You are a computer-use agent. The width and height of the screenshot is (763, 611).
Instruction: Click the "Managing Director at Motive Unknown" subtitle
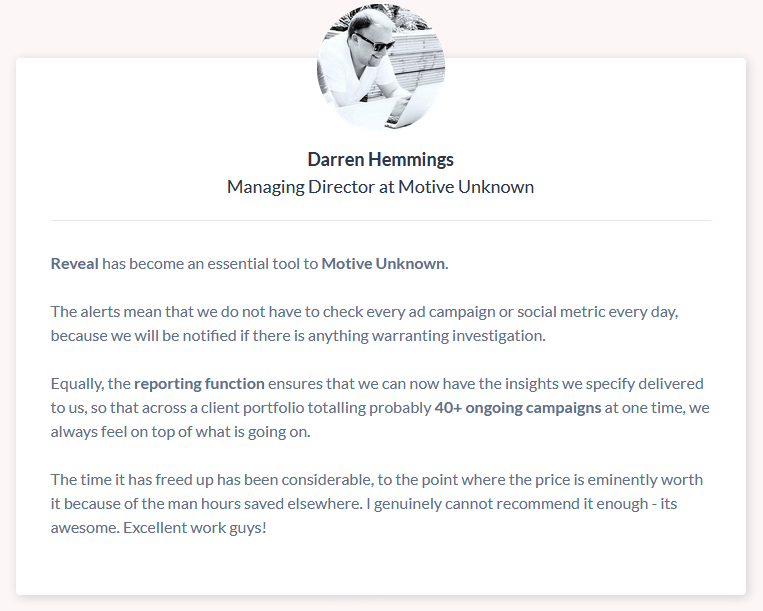coord(380,187)
